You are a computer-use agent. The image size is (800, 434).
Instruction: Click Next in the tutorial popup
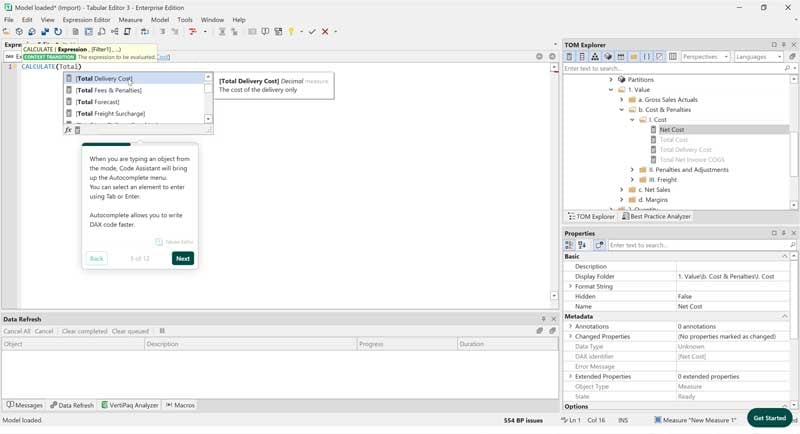tap(183, 259)
